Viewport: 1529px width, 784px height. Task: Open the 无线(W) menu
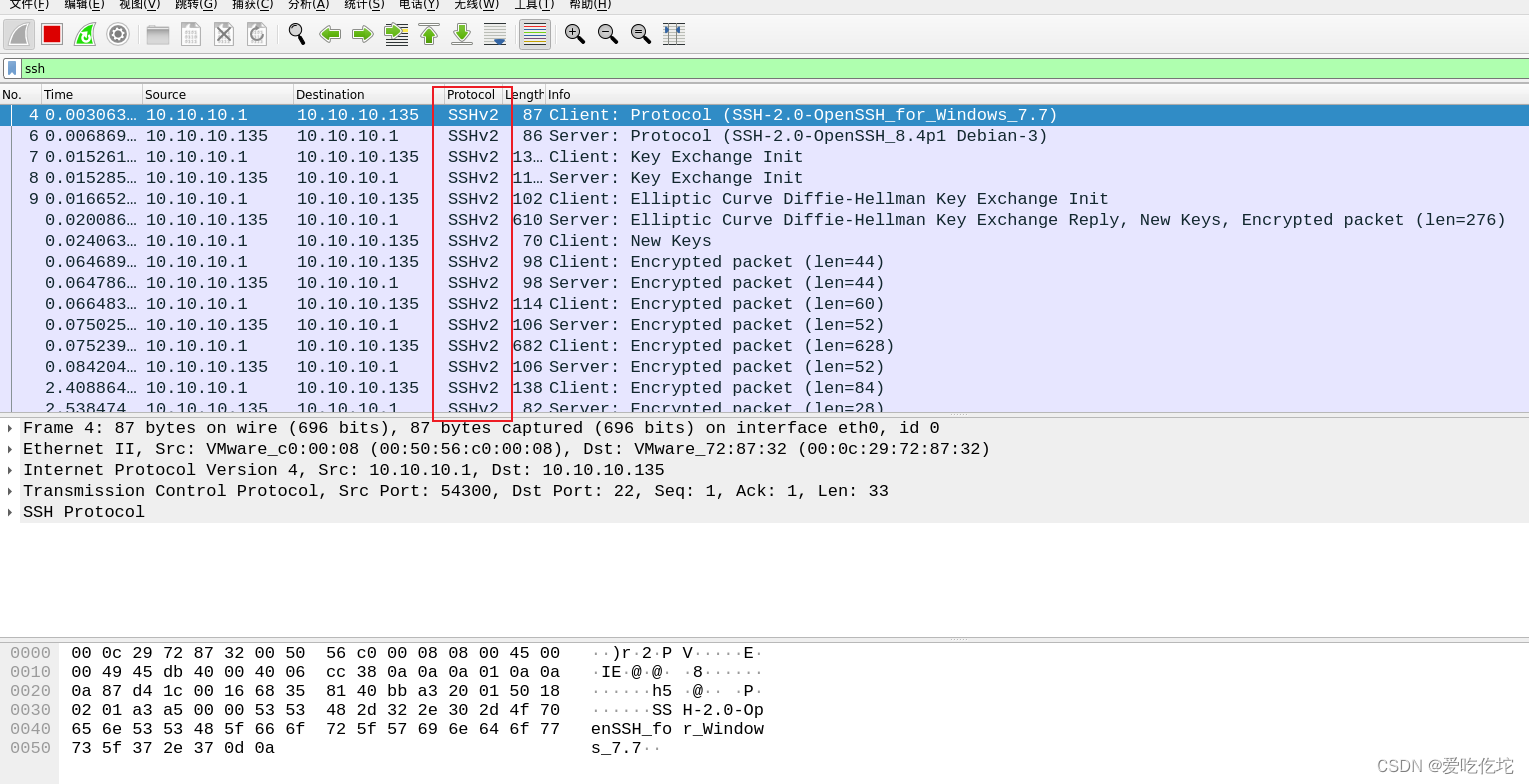[477, 5]
